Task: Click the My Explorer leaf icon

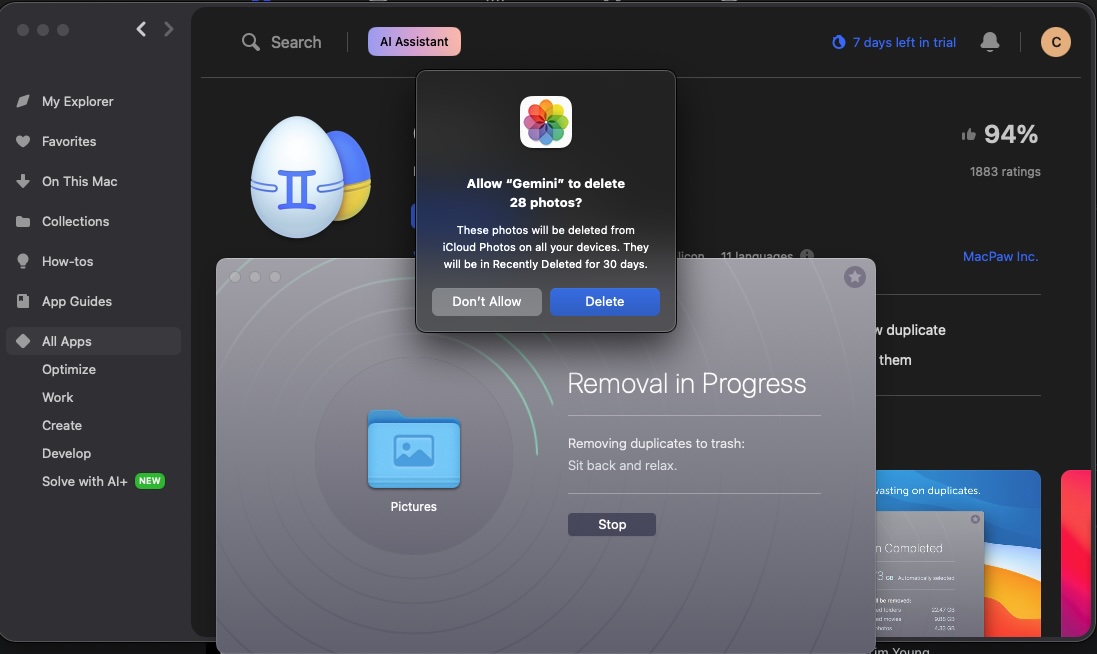Action: [23, 101]
